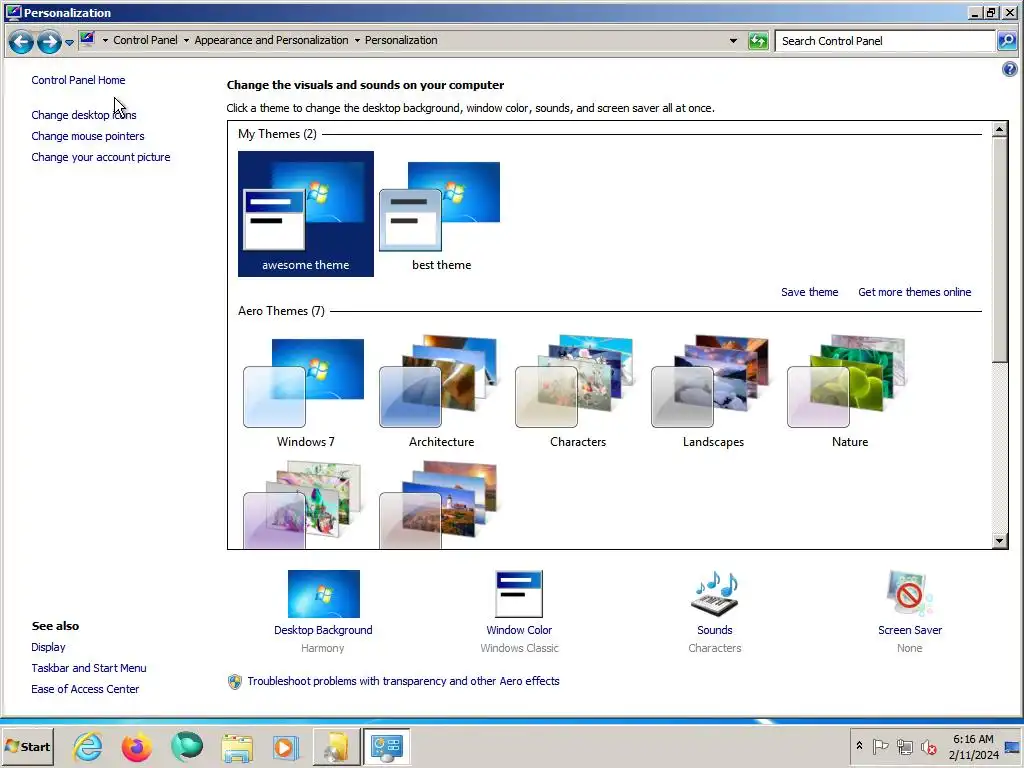Go back with the Back arrow button
This screenshot has width=1024, height=768.
pyautogui.click(x=21, y=42)
